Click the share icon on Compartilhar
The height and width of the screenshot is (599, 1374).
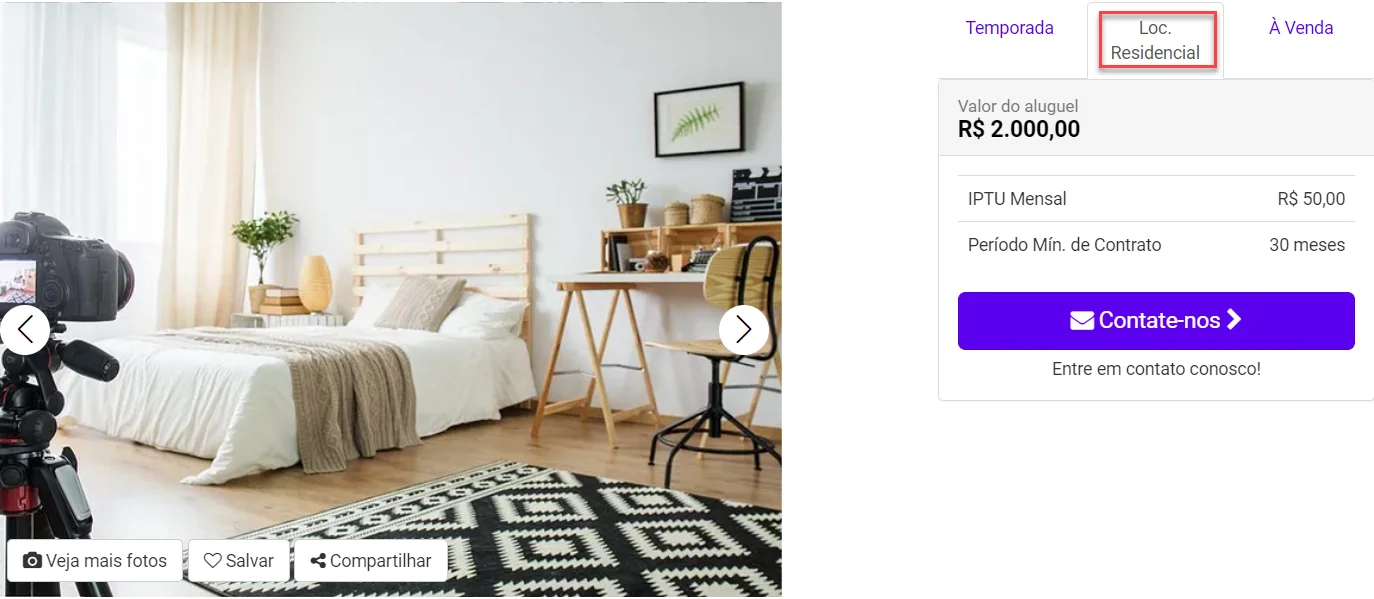[318, 561]
